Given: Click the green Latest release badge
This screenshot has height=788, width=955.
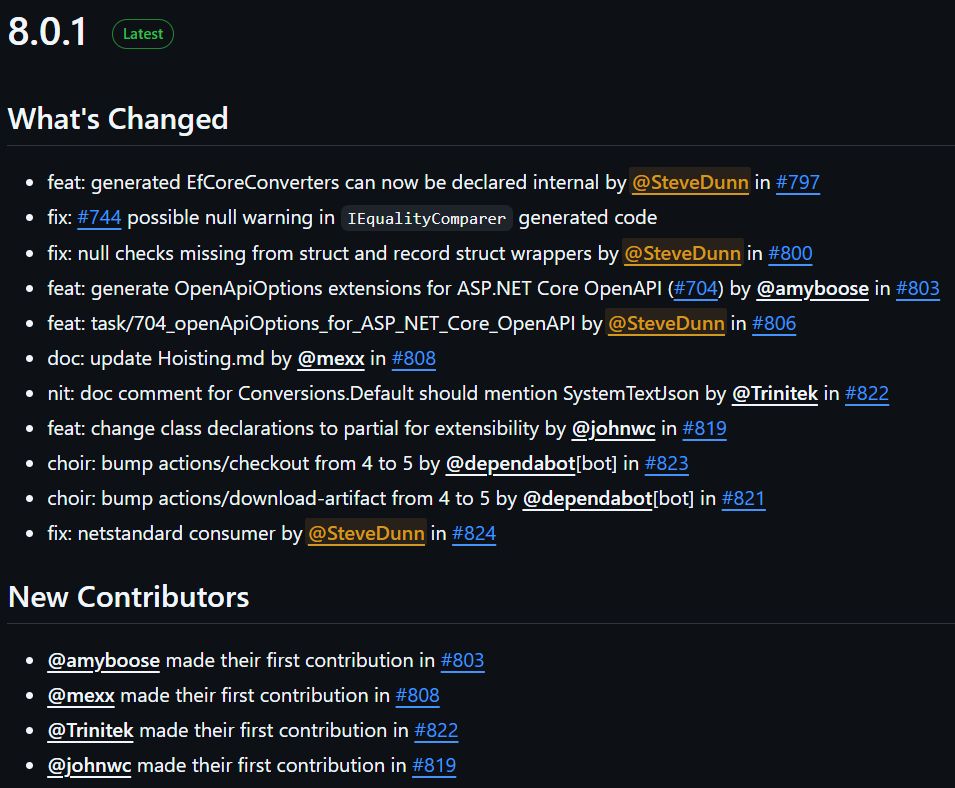Looking at the screenshot, I should [x=143, y=34].
